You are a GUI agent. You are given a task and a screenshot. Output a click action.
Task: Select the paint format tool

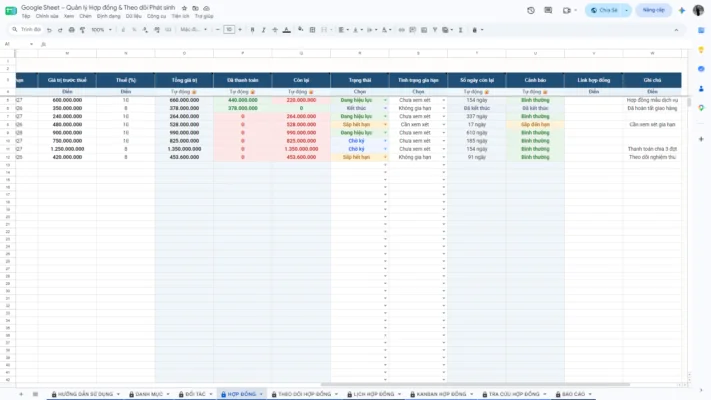(83, 30)
